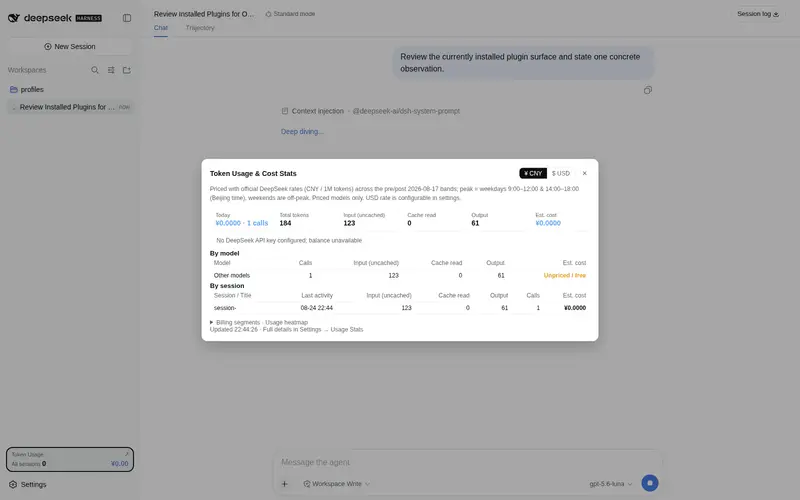Click the session title Review Installed Plugins header

204,14
